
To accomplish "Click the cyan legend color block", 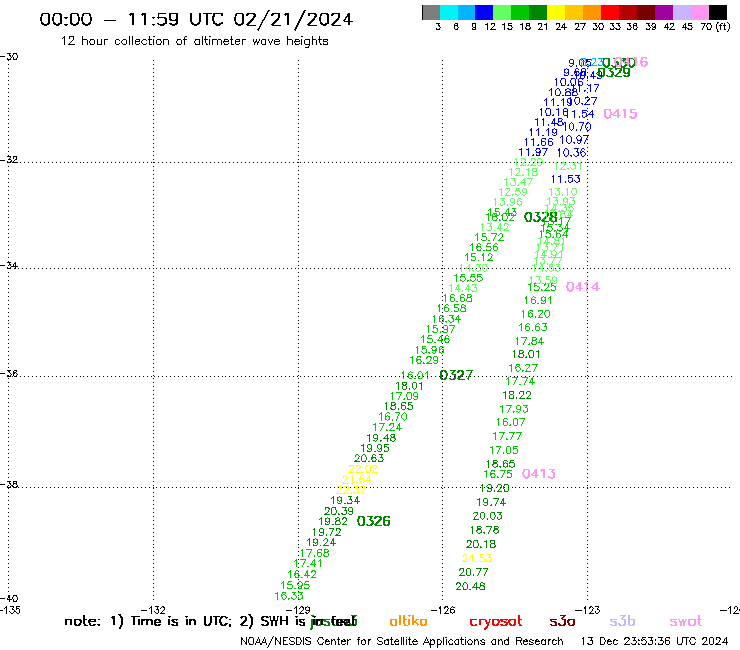I will pyautogui.click(x=448, y=12).
